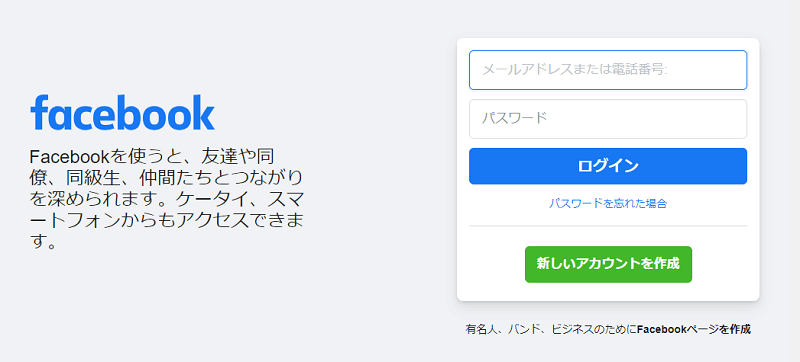800x362 pixels.
Task: Click the divider line in login card
Action: pos(608,225)
